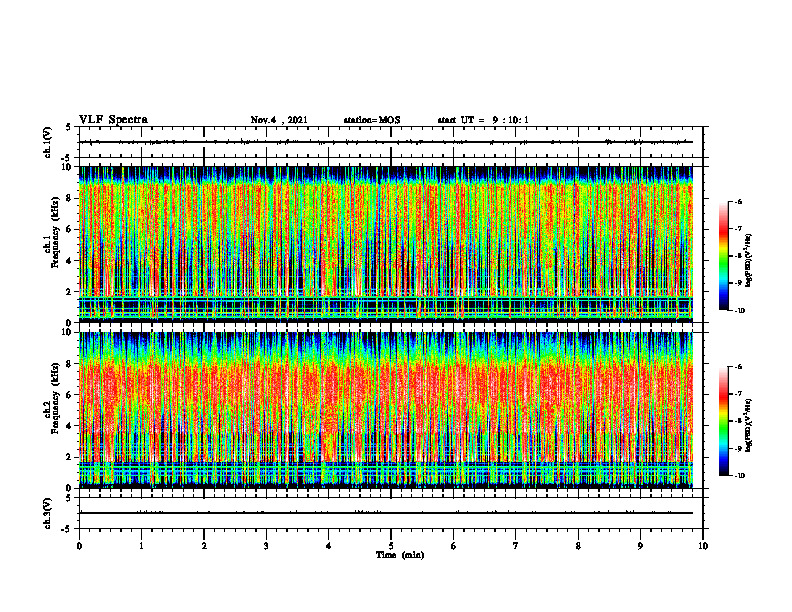Click time axis tick label "0"

click(79, 546)
